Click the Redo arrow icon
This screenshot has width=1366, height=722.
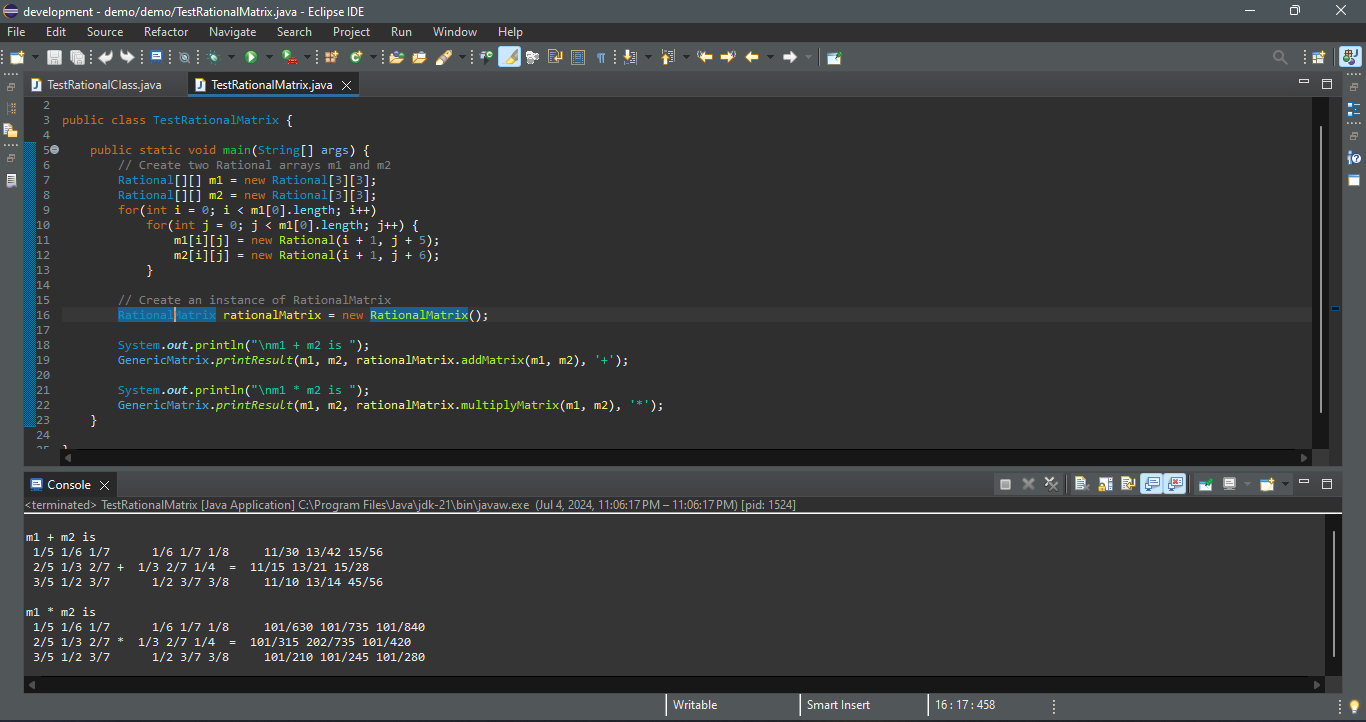tap(127, 57)
